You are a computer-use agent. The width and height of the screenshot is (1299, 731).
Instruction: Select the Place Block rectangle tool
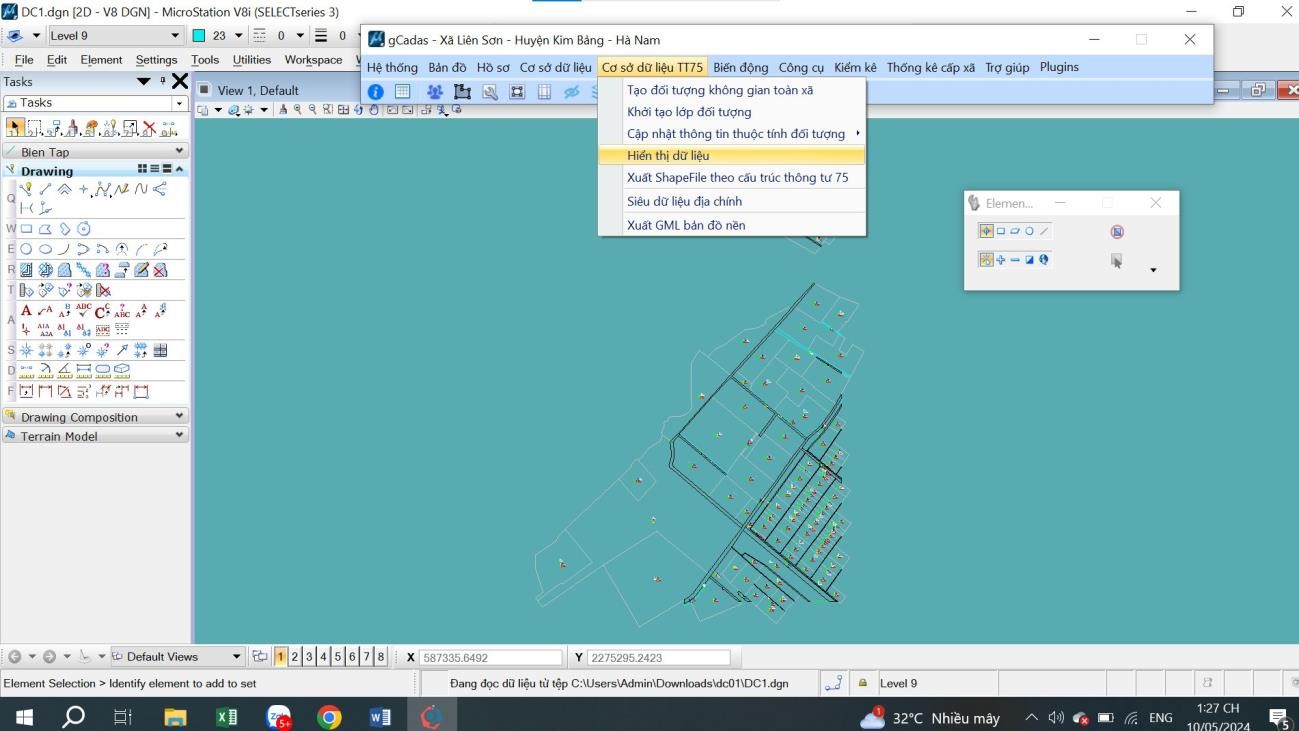point(27,229)
